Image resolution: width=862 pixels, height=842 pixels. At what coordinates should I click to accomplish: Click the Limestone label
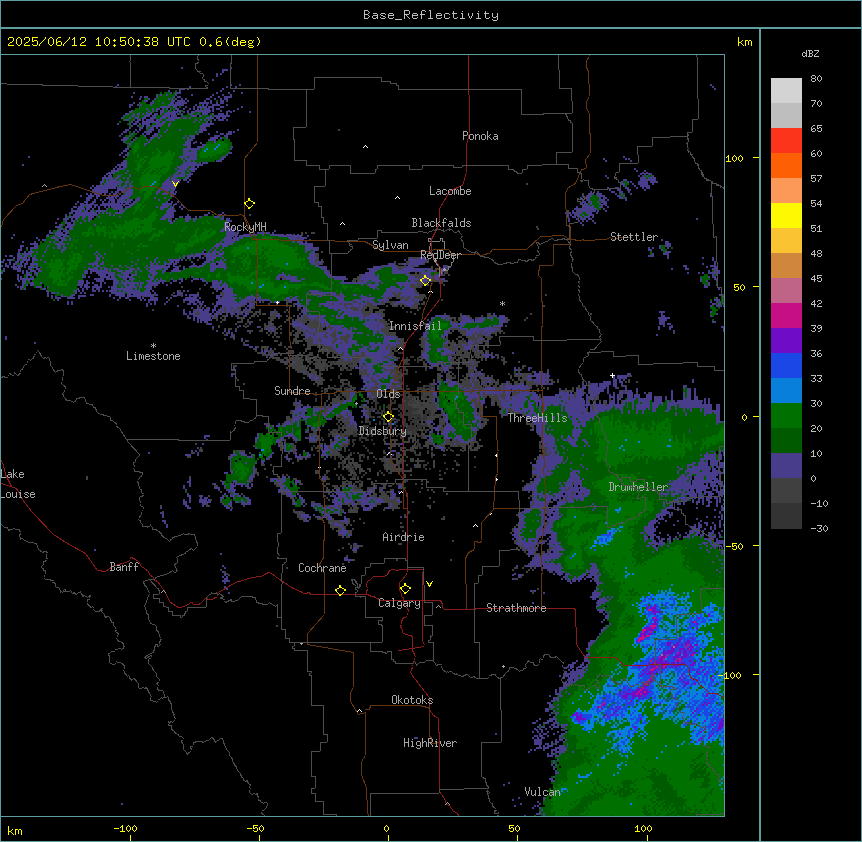pos(153,356)
